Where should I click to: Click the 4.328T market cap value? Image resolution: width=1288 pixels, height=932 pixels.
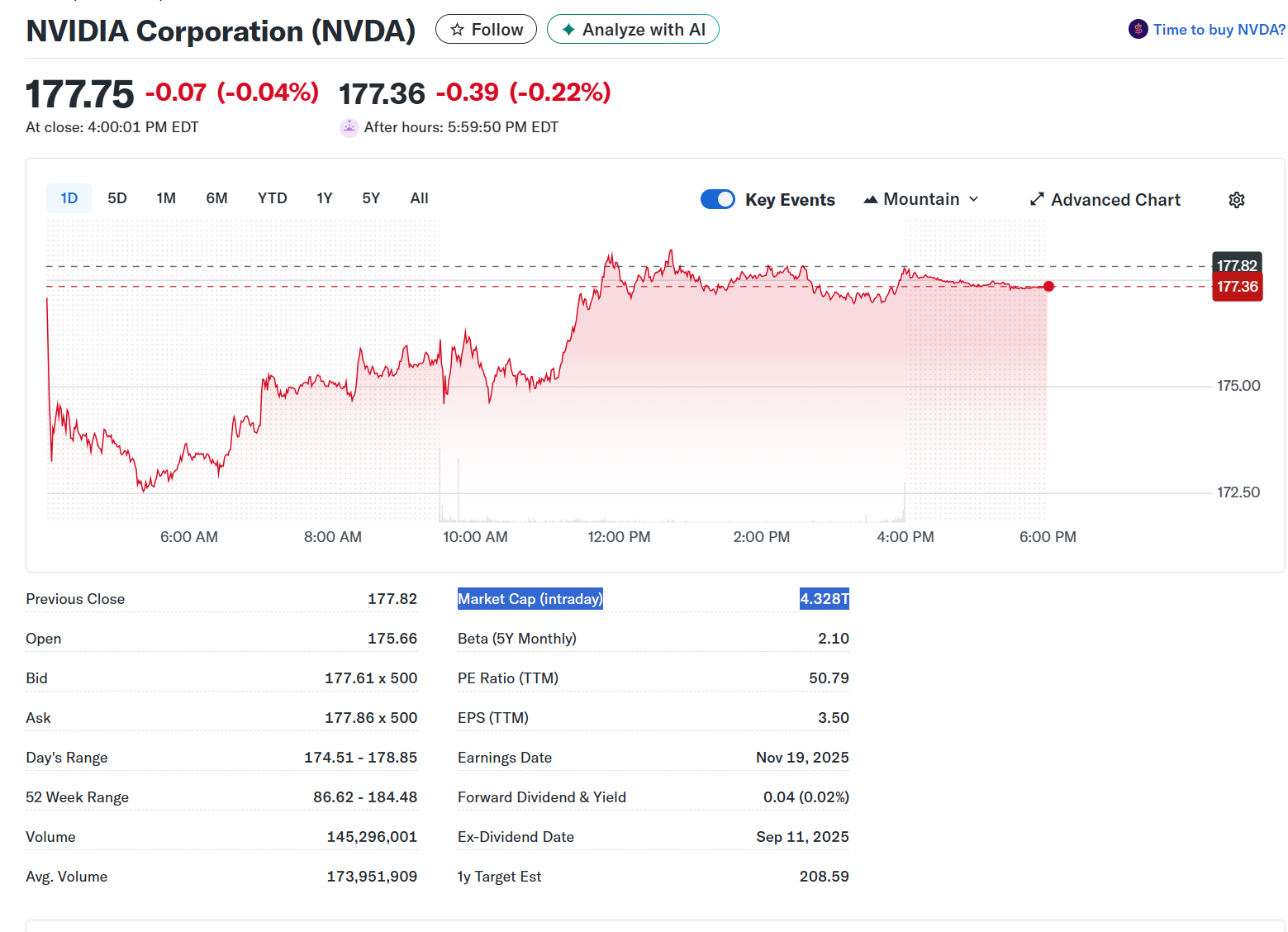[x=825, y=599]
